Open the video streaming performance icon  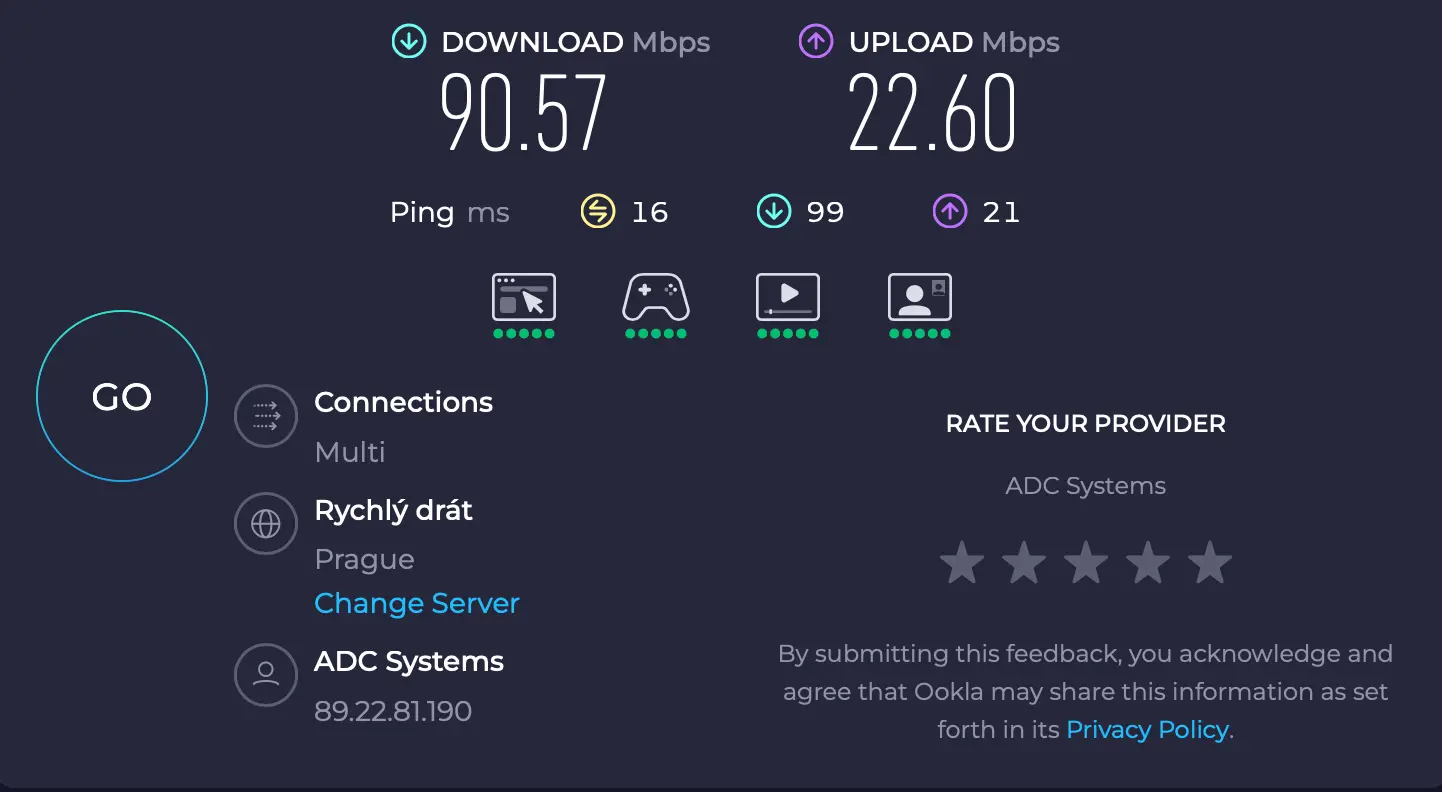coord(787,297)
